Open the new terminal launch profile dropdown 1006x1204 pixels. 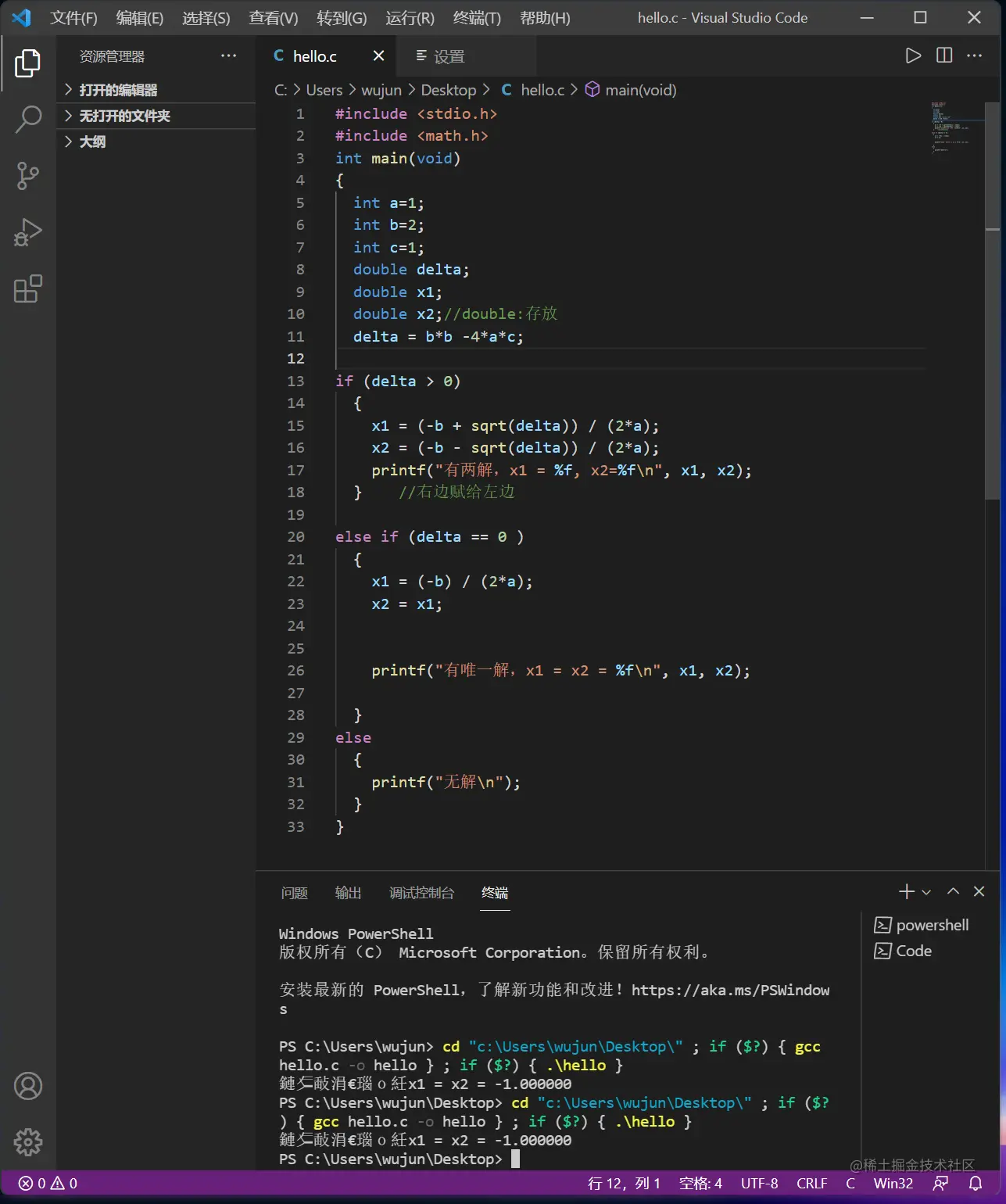click(926, 892)
